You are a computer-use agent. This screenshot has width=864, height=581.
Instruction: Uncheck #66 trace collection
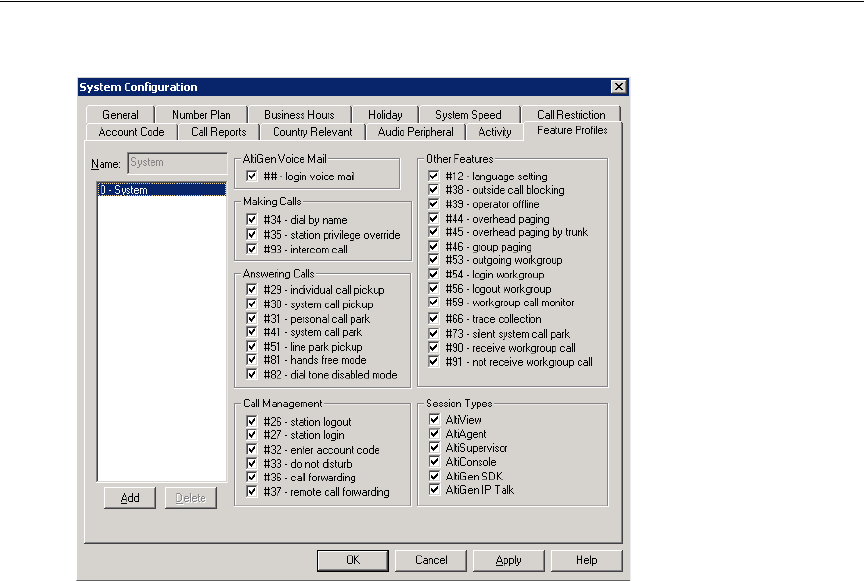click(434, 319)
